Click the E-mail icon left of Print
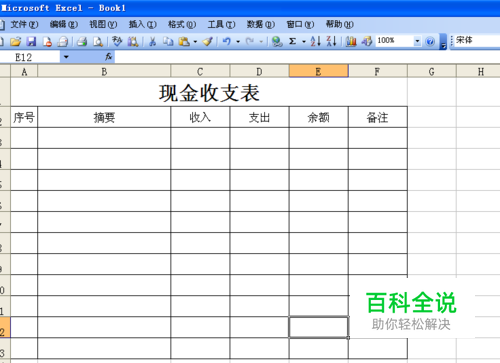The image size is (500, 363). pyautogui.click(x=63, y=41)
